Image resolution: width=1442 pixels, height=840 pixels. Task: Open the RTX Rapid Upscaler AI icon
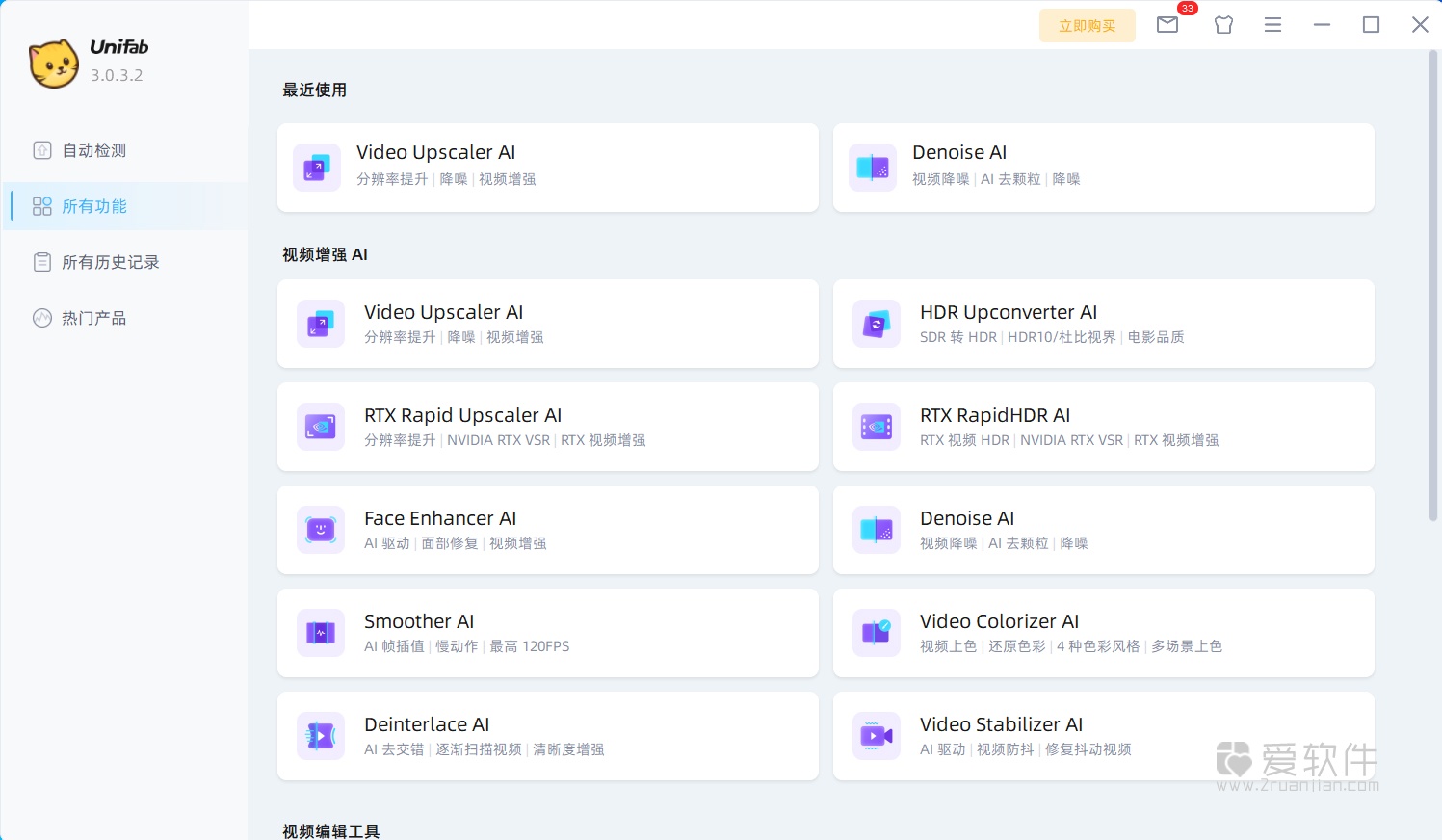[x=320, y=427]
